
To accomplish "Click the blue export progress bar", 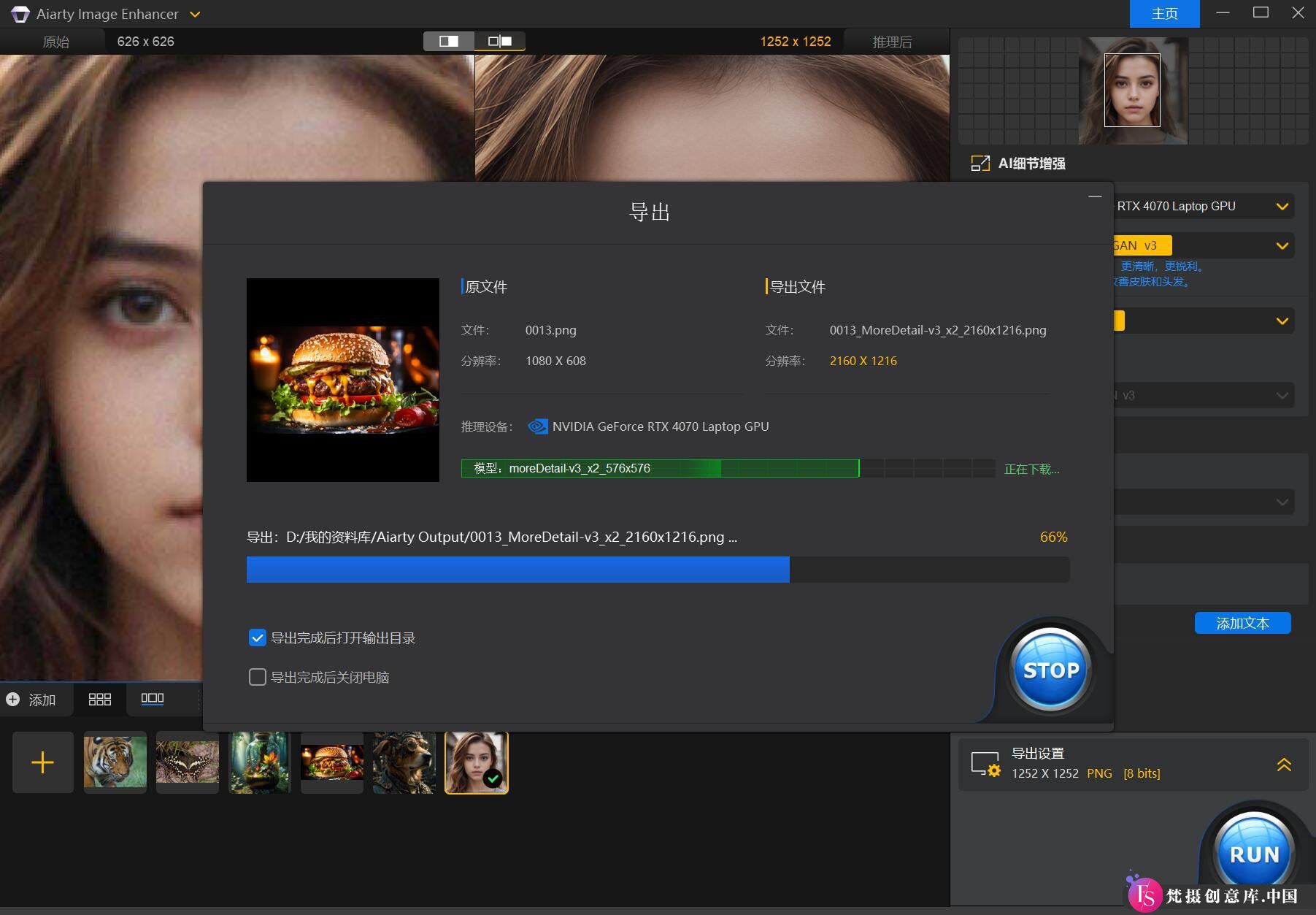I will (658, 570).
